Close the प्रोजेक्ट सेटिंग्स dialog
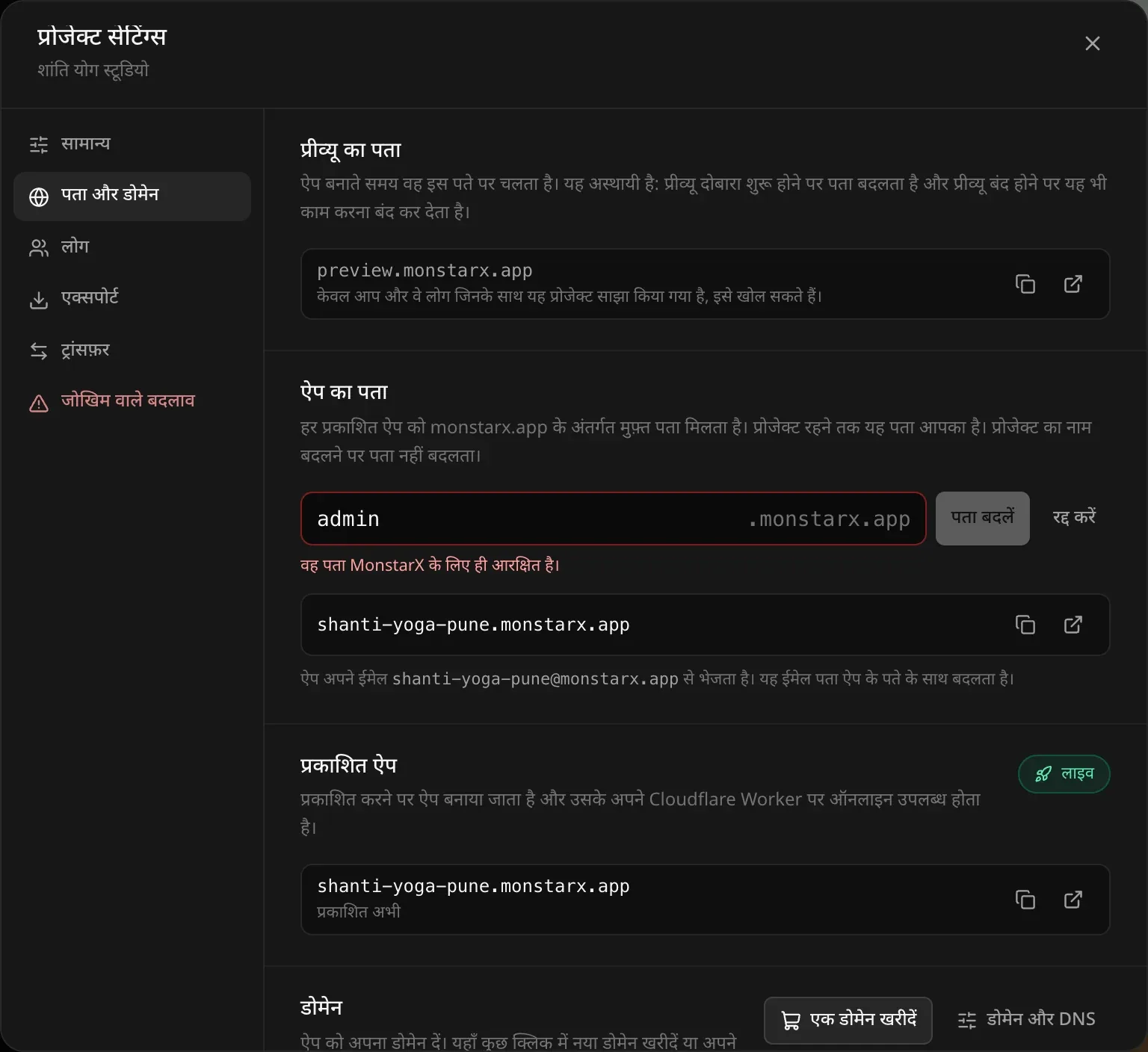1148x1052 pixels. (1093, 43)
